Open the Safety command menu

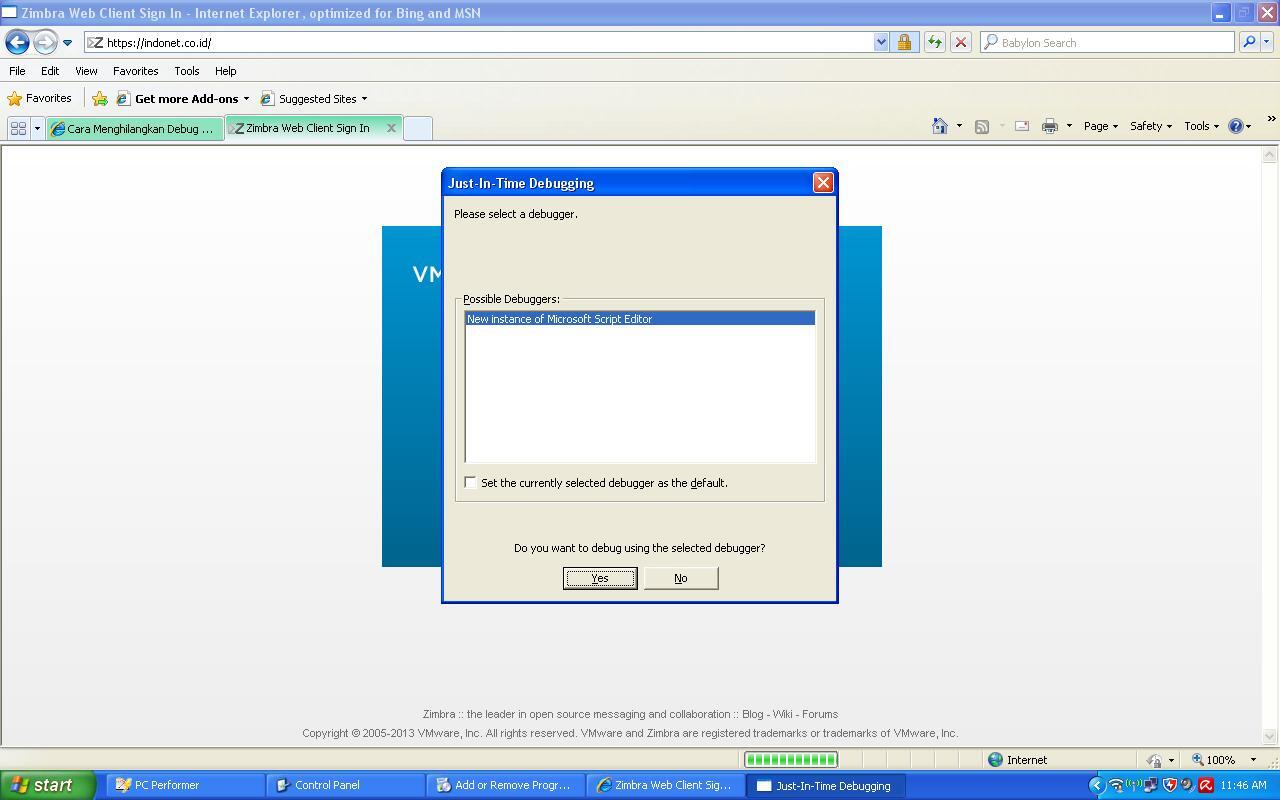(1151, 126)
